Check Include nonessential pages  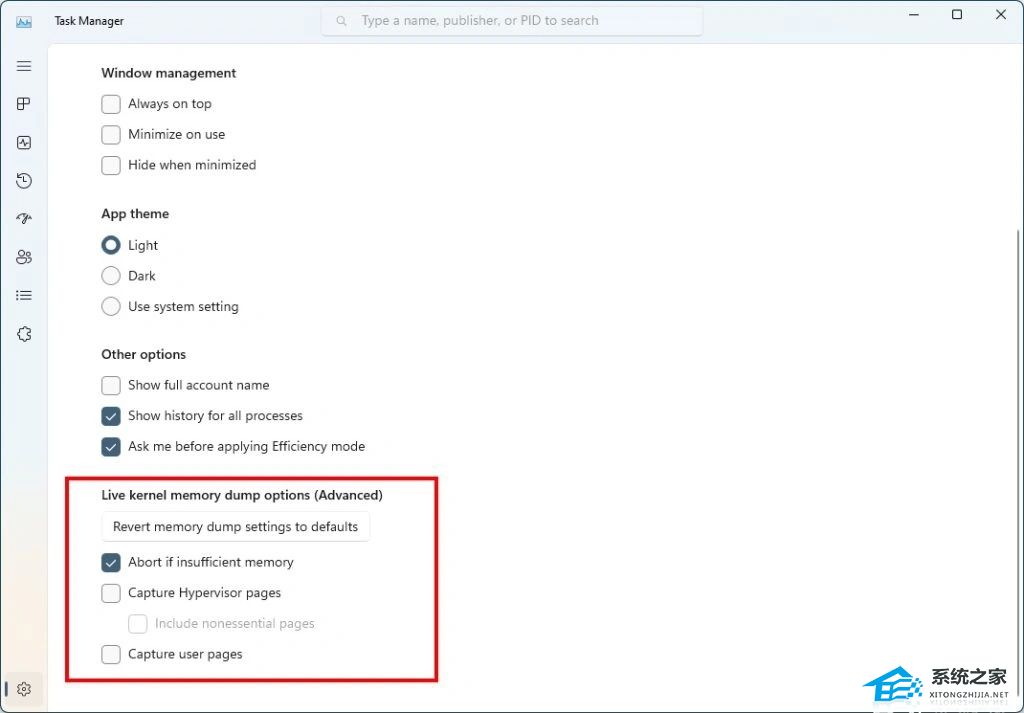click(138, 624)
